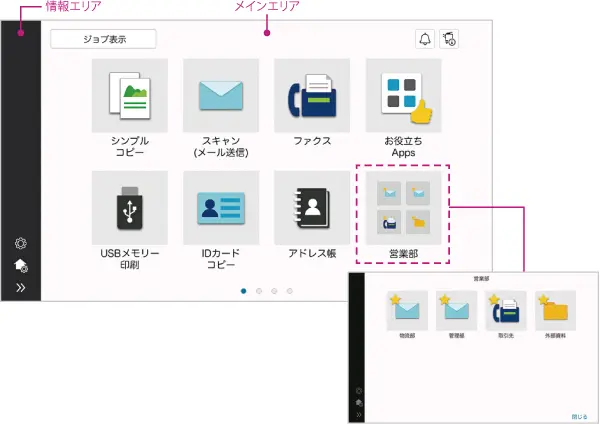Image resolution: width=600 pixels, height=424 pixels.
Task: Open the 外部資料 starred folder shortcut
Action: [555, 311]
